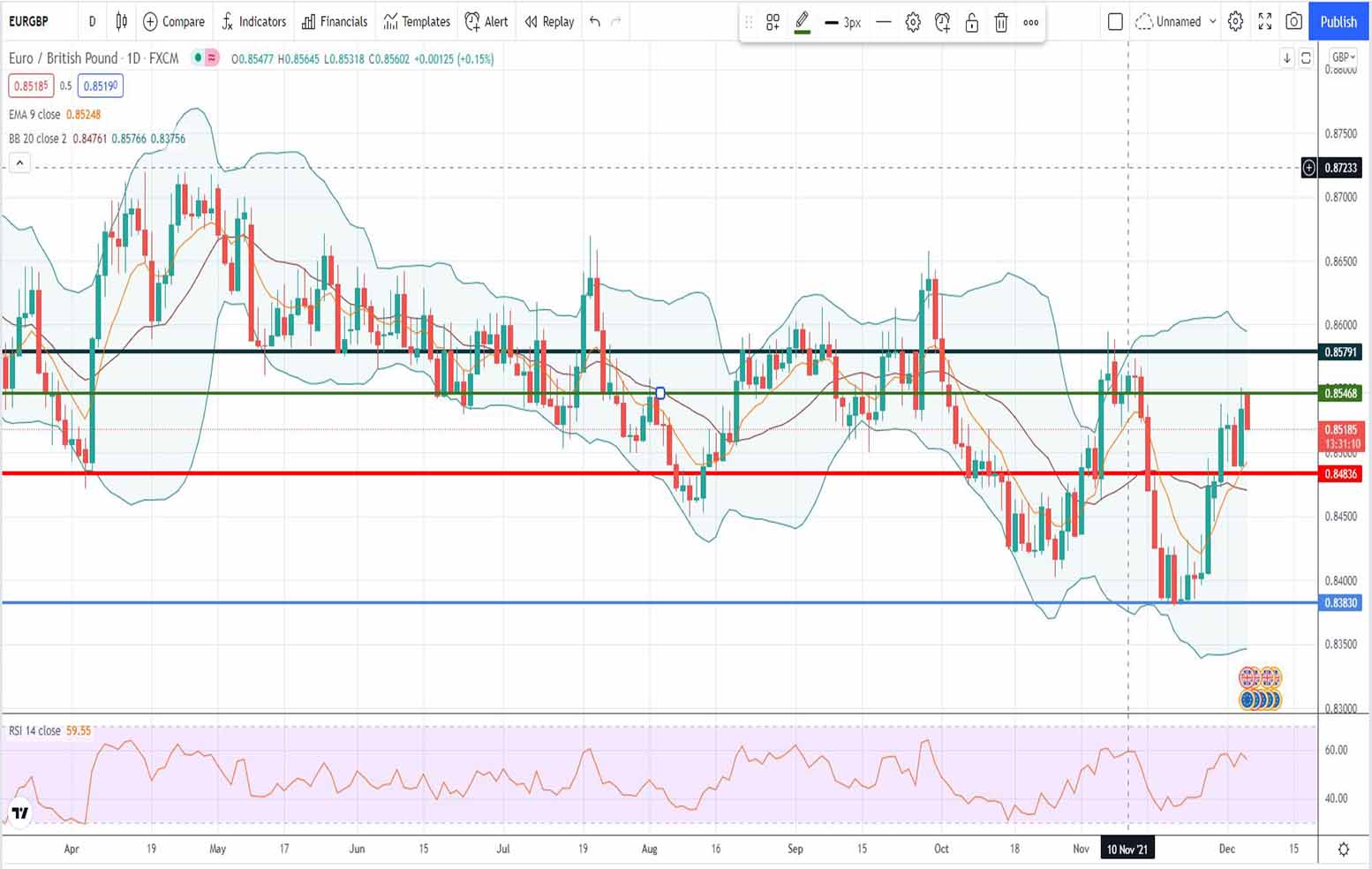The width and height of the screenshot is (1372, 869).
Task: Delete the drawing using the trash icon
Action: point(1000,22)
